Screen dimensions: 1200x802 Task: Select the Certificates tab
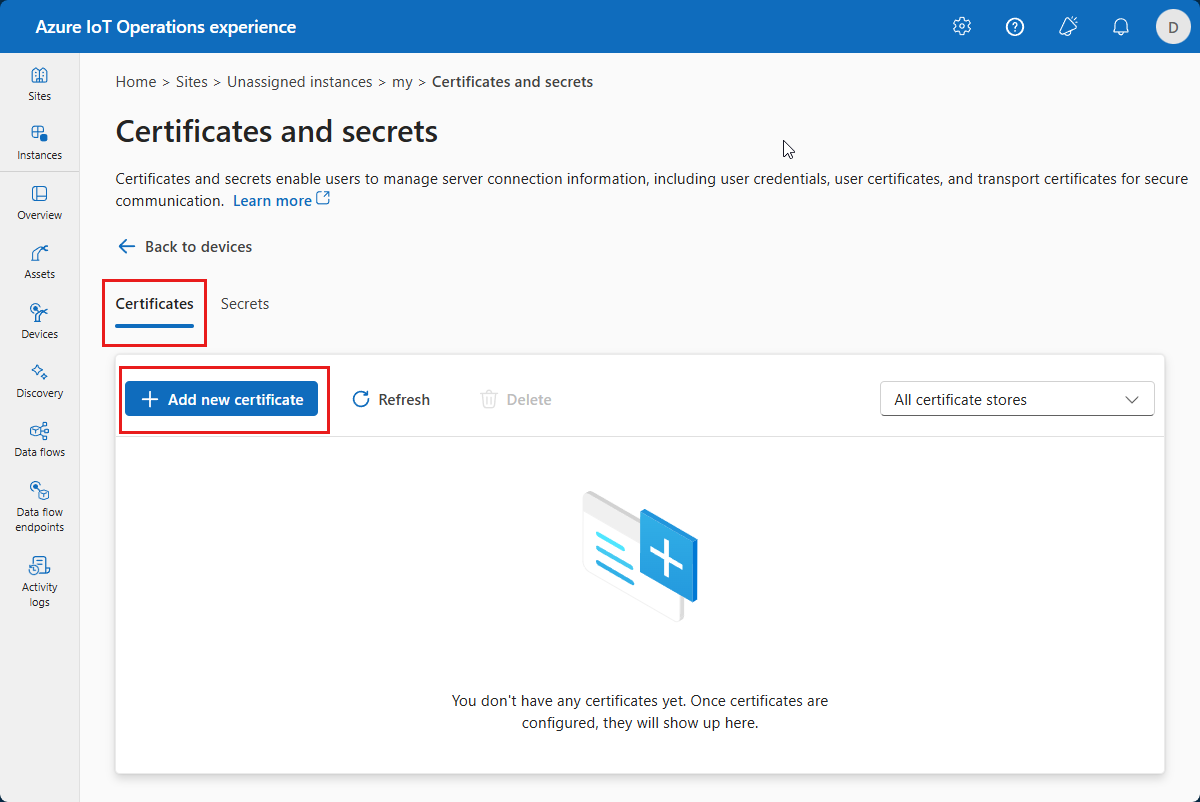click(155, 304)
